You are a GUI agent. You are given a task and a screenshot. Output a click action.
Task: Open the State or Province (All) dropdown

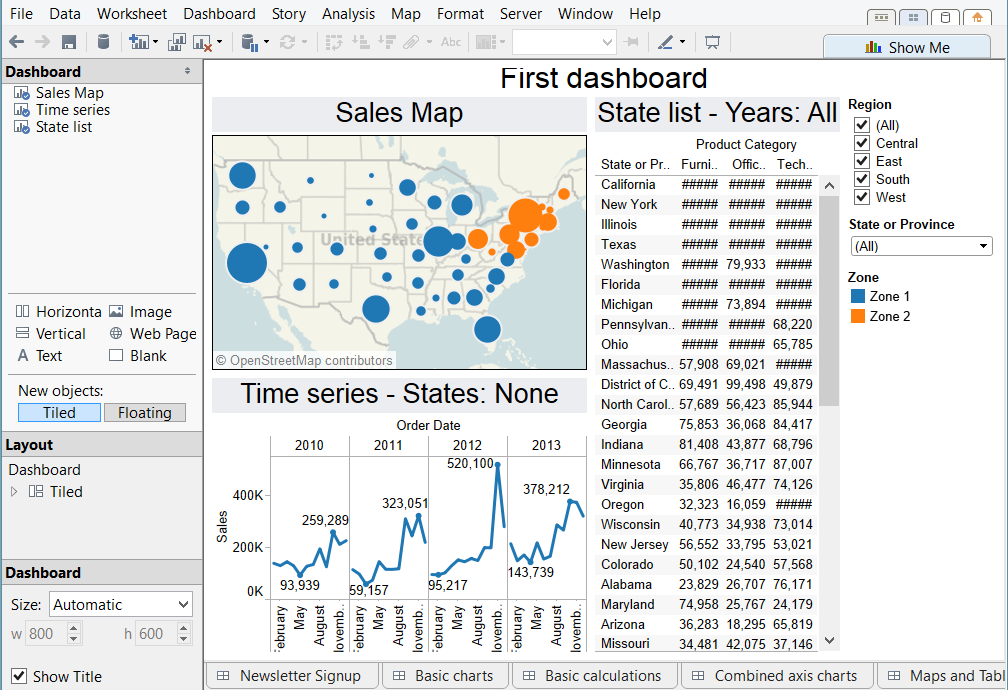(x=921, y=246)
